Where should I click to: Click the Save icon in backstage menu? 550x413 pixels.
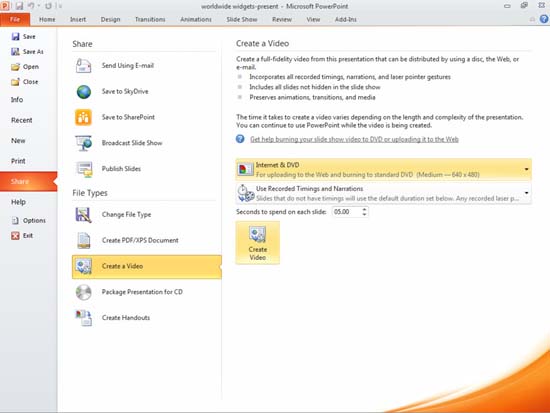click(15, 36)
